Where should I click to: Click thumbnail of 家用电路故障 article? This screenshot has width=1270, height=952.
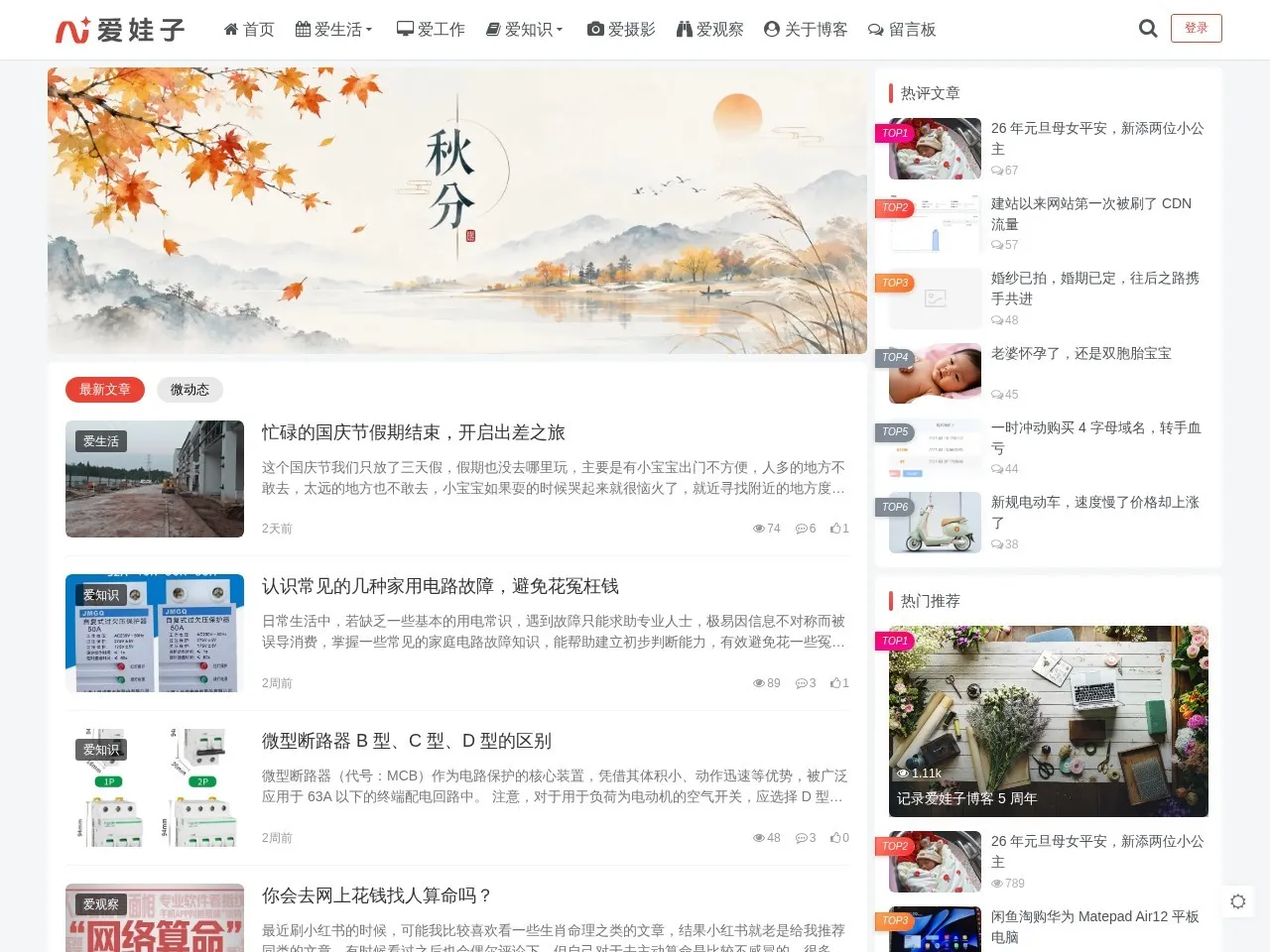(155, 633)
